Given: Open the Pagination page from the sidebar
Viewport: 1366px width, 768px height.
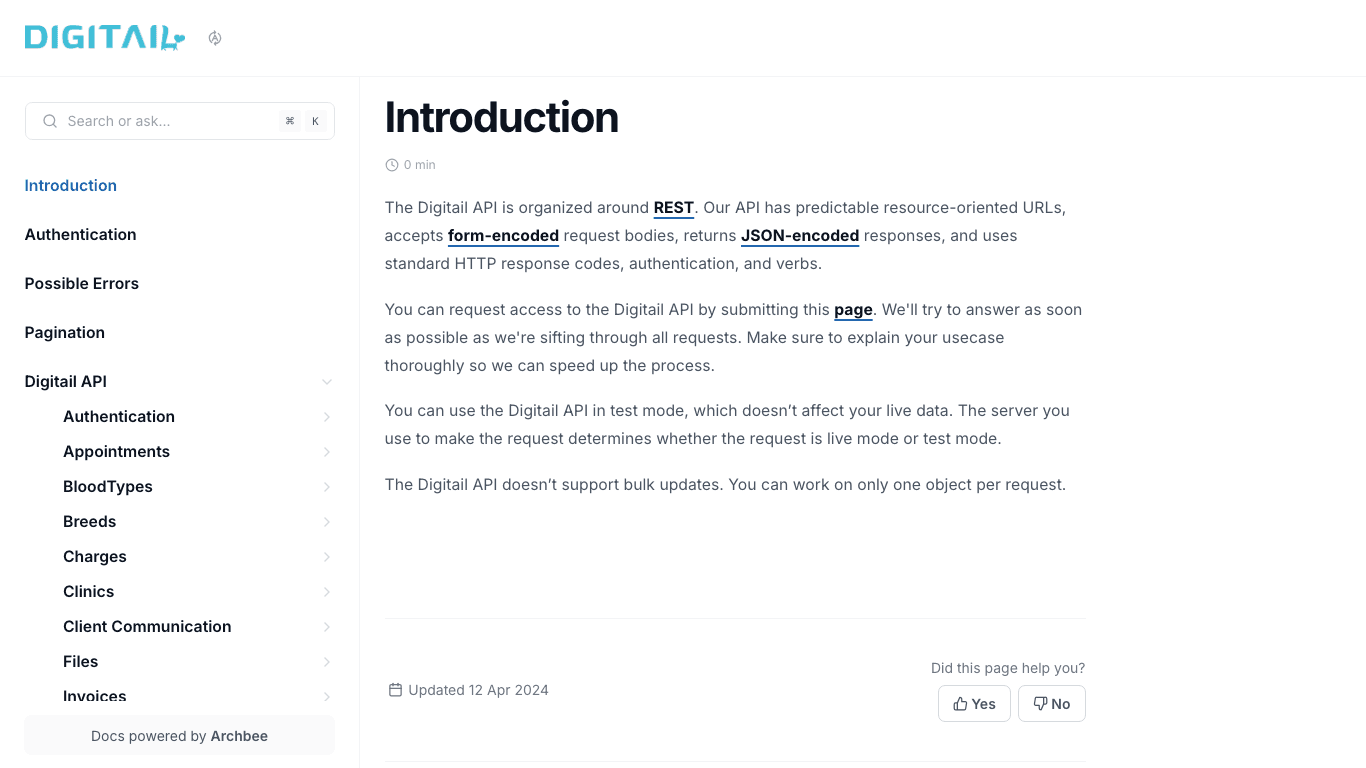Looking at the screenshot, I should [x=64, y=332].
